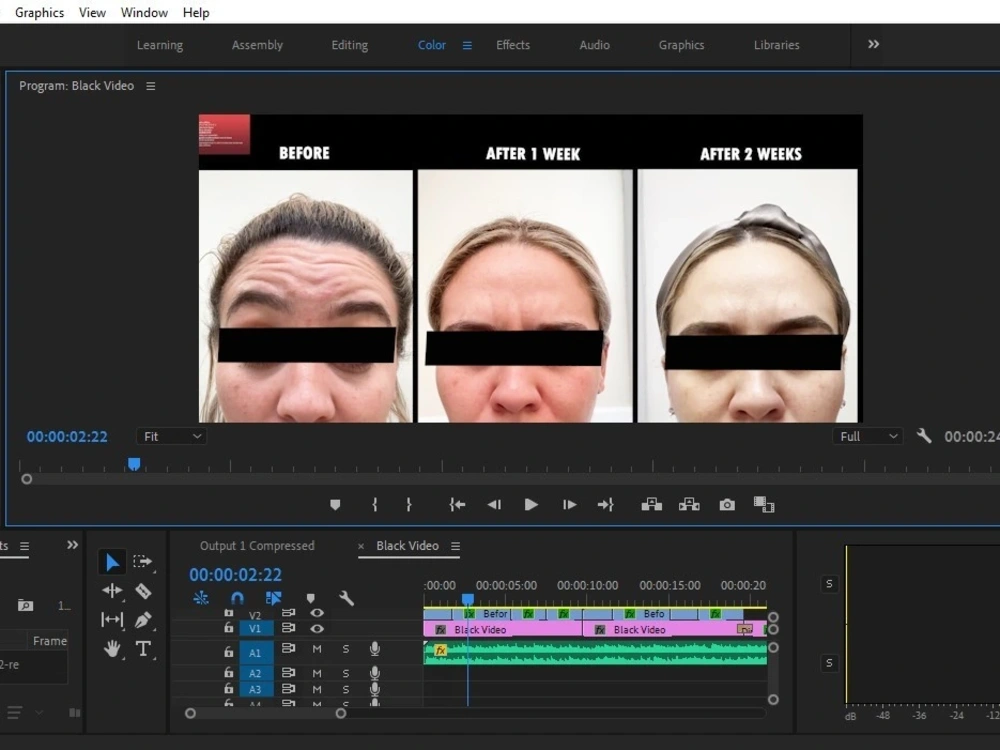Open the Graphics menu in menu bar
Screen dimensions: 1000x750
point(40,13)
